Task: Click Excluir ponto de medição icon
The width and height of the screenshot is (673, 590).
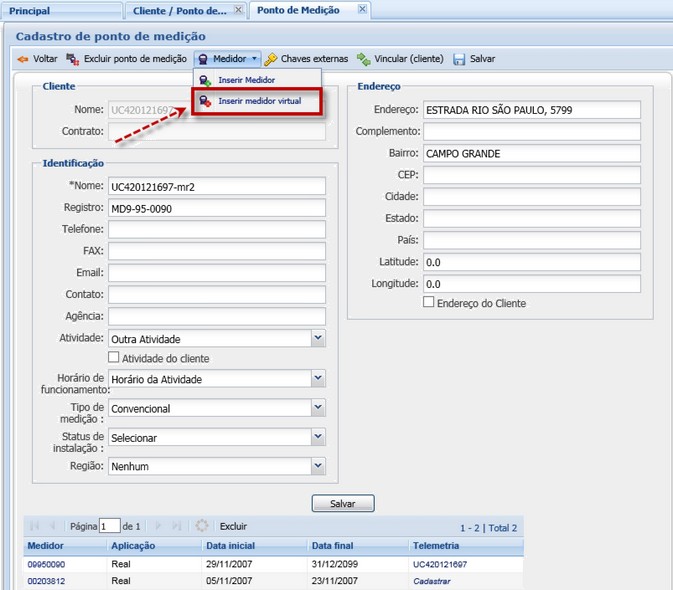Action: coord(72,59)
